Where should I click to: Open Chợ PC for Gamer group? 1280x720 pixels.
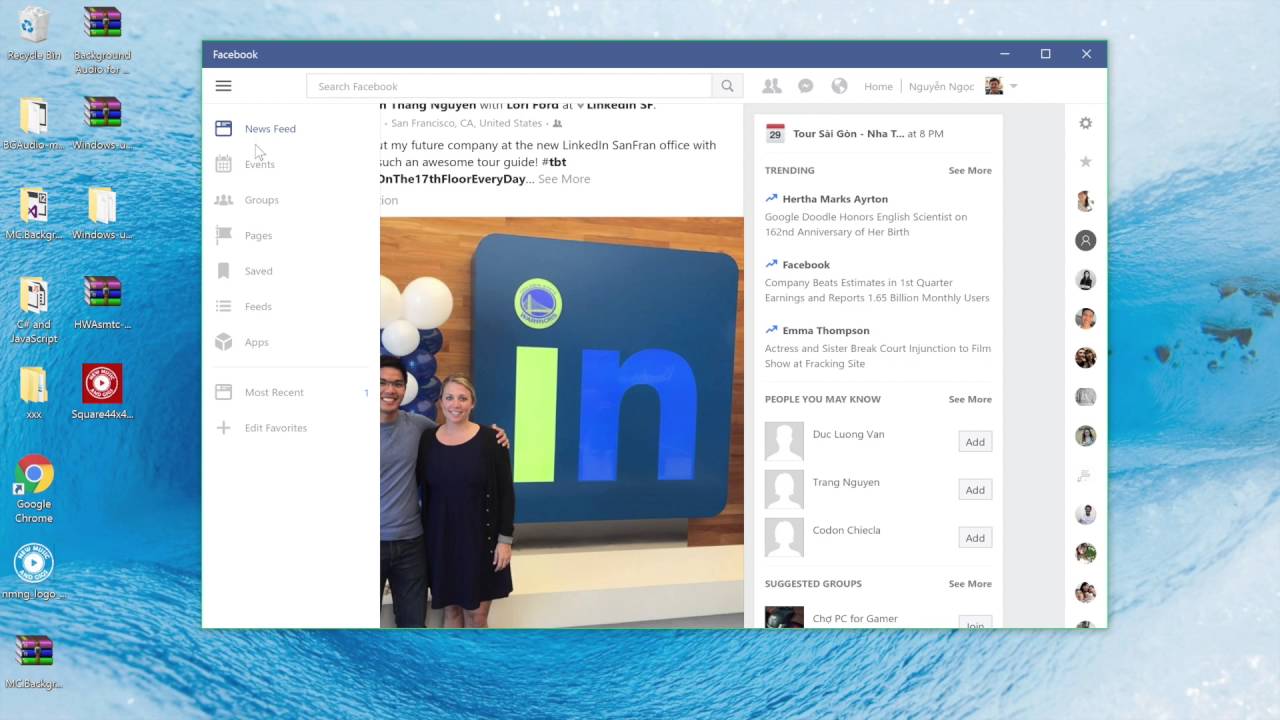click(855, 618)
